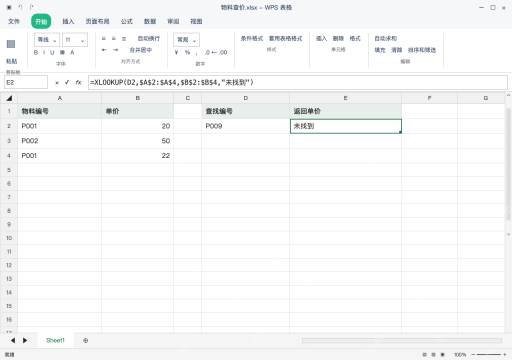Switch to the Formulas 公式 tab
Screen dimensions: 512x360
coord(127,21)
